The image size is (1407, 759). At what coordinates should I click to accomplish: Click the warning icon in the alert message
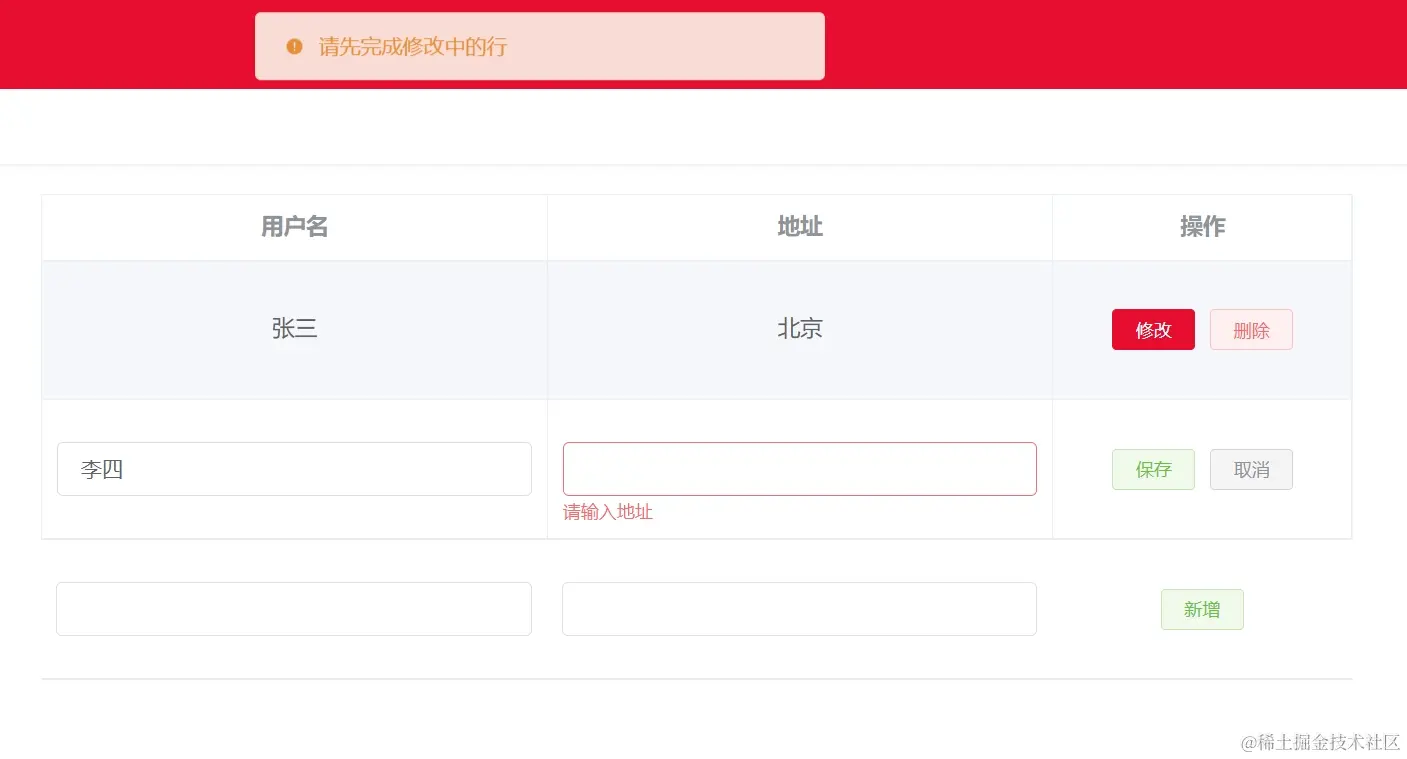point(294,46)
